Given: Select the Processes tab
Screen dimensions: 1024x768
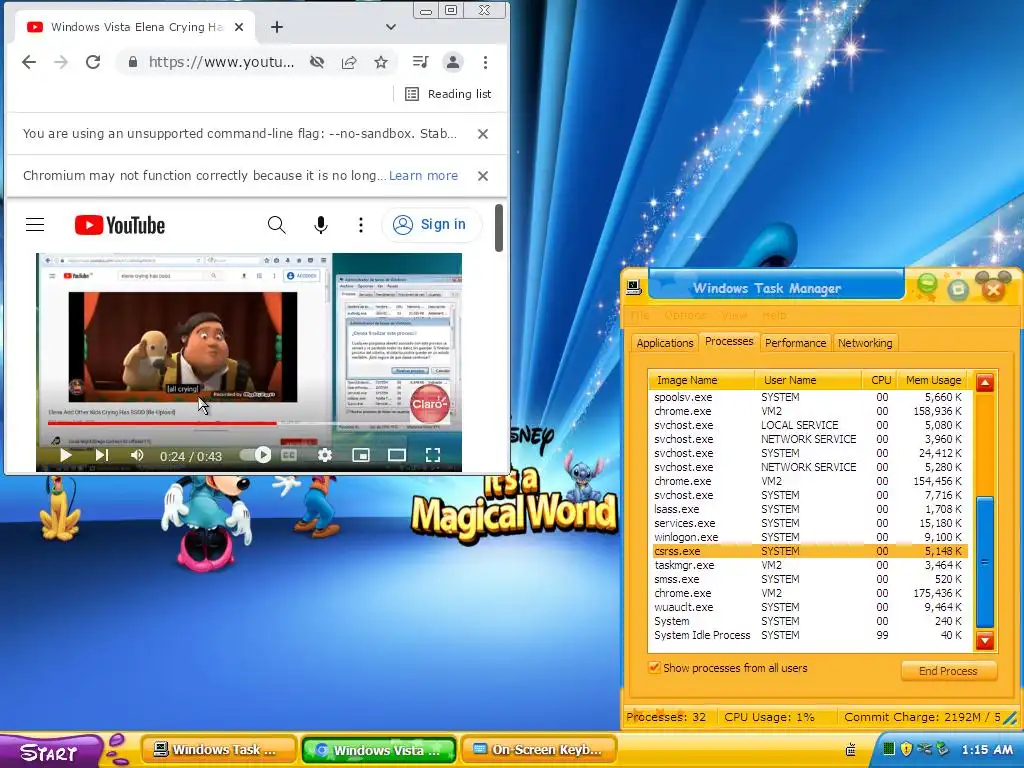Looking at the screenshot, I should (x=729, y=342).
